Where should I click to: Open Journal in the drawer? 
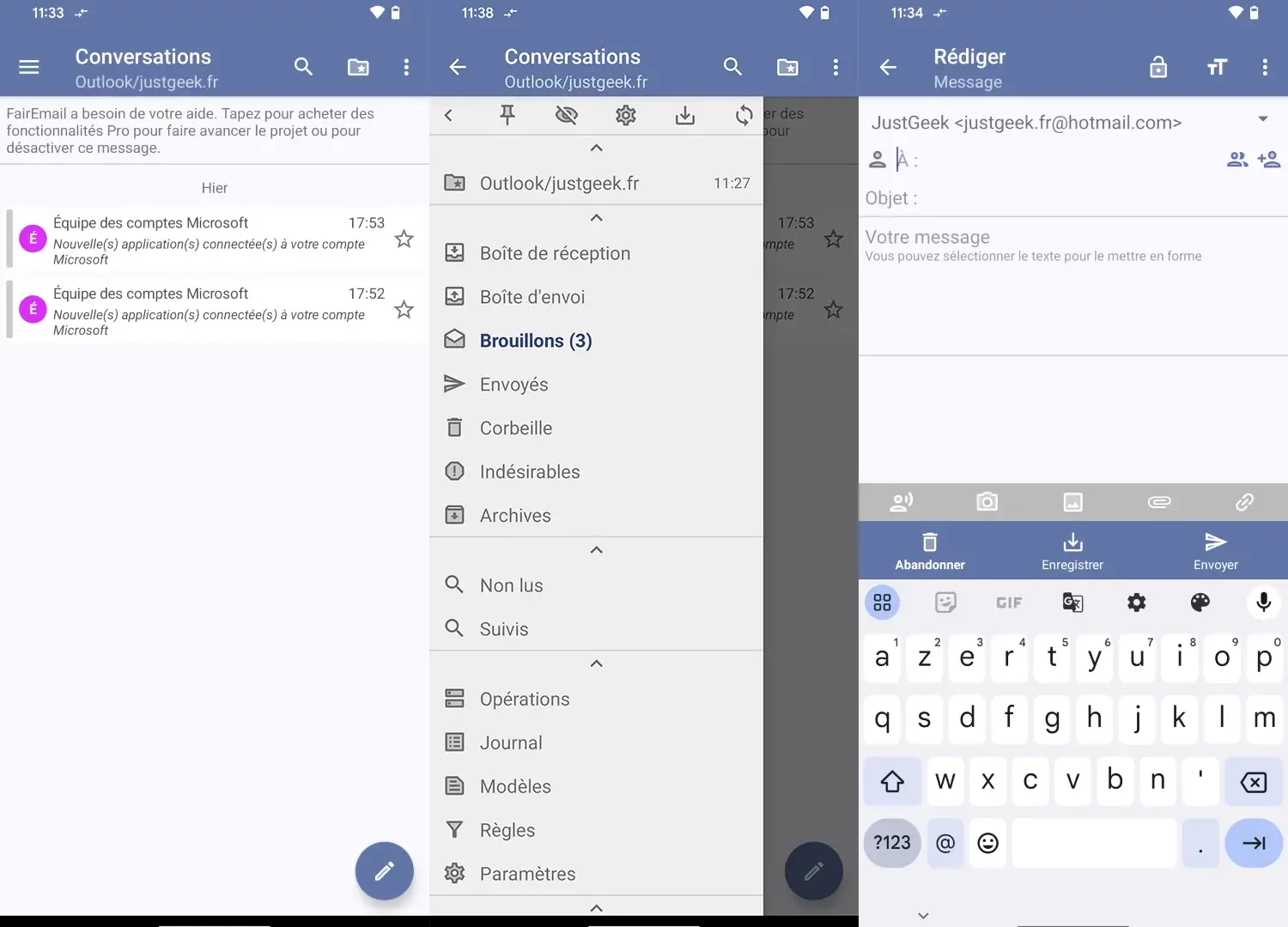tap(597, 743)
